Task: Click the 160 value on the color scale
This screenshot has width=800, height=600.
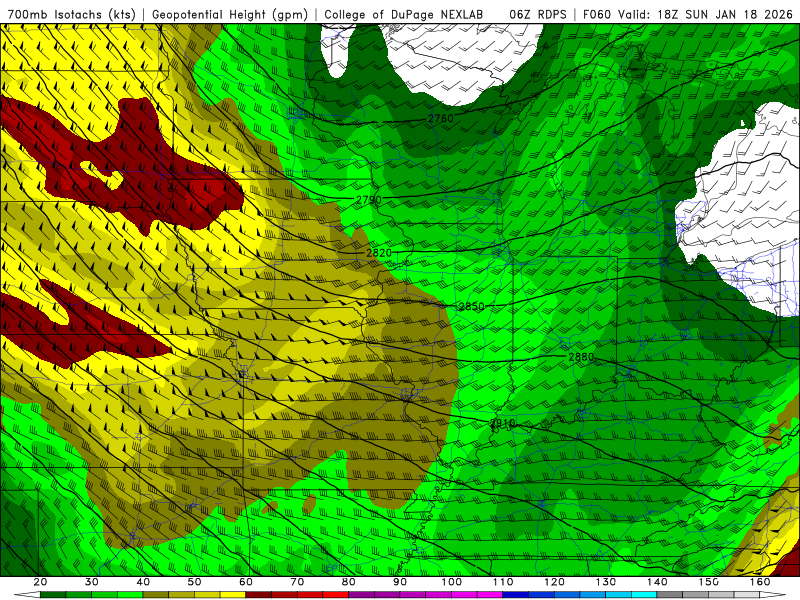Action: (x=760, y=582)
